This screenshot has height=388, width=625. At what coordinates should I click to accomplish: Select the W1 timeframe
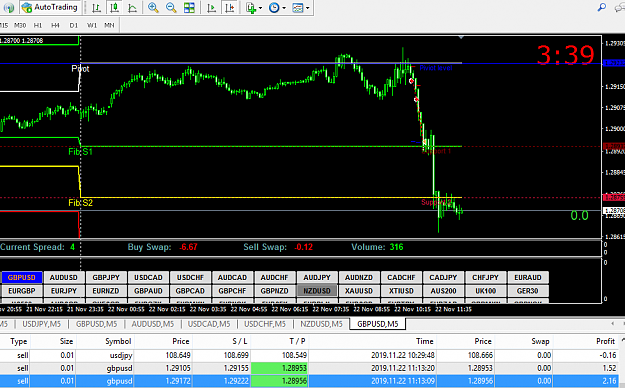[92, 25]
